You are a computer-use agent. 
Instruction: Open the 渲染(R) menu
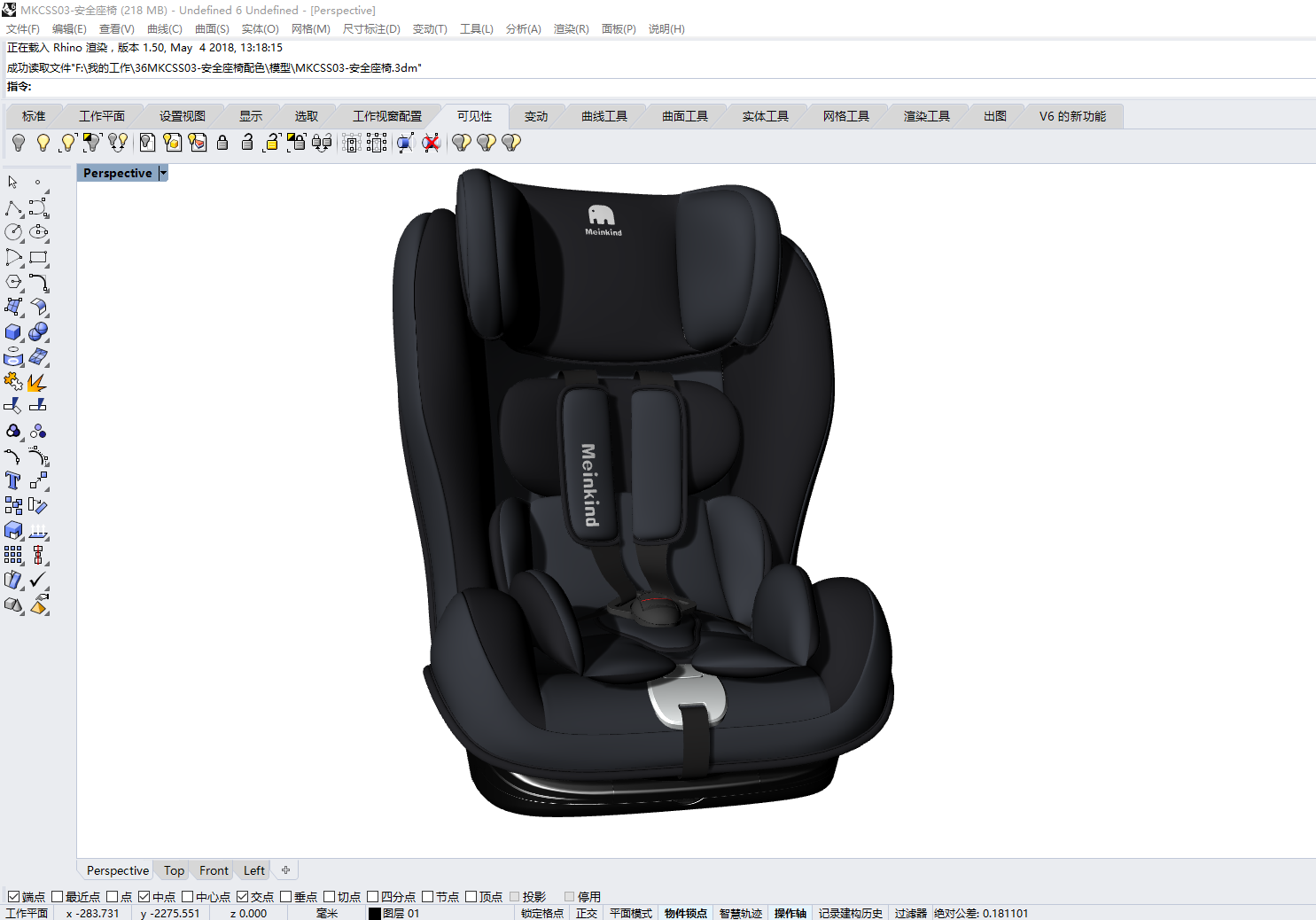pos(571,28)
